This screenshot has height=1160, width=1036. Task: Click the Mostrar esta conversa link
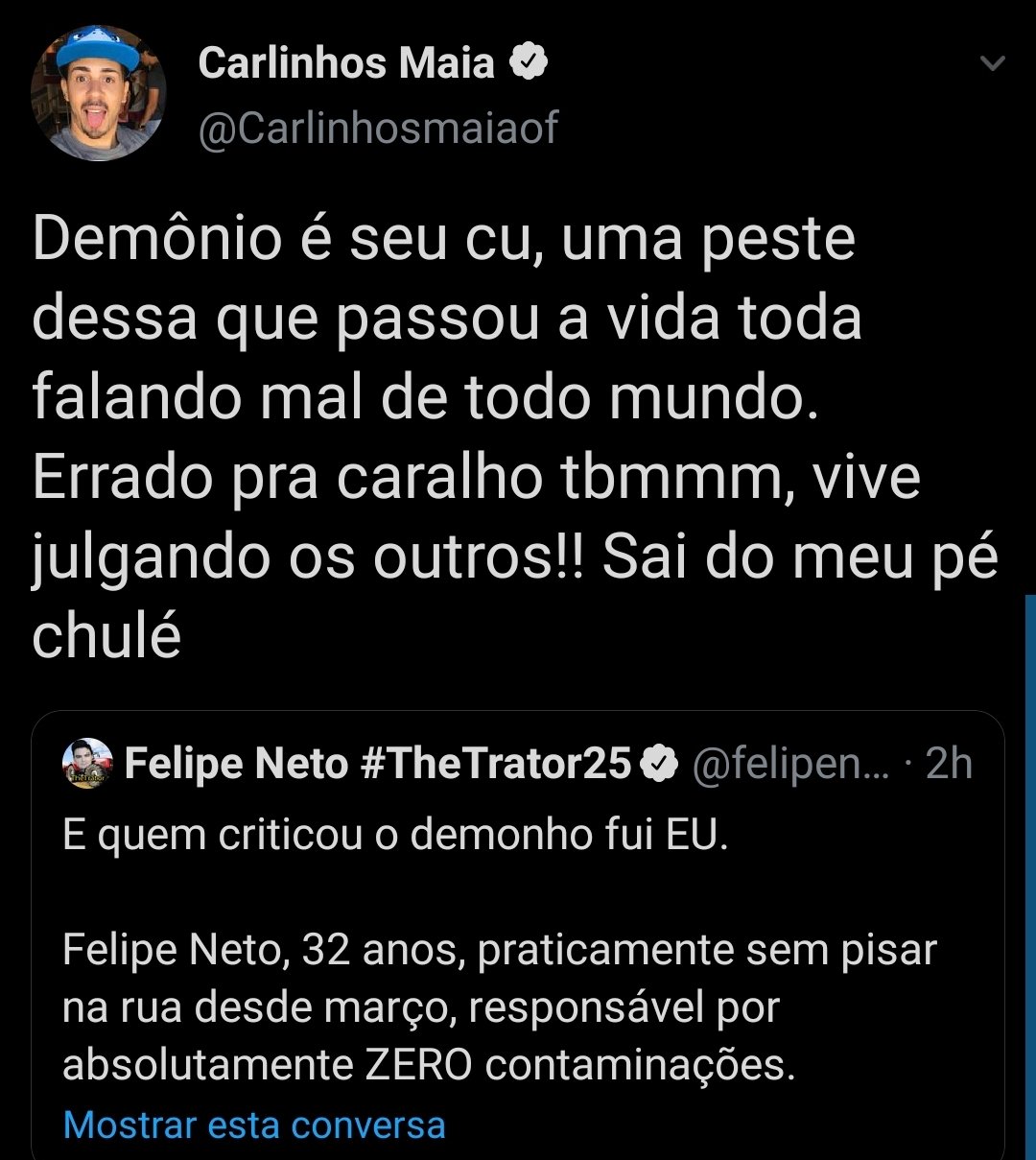(254, 1124)
